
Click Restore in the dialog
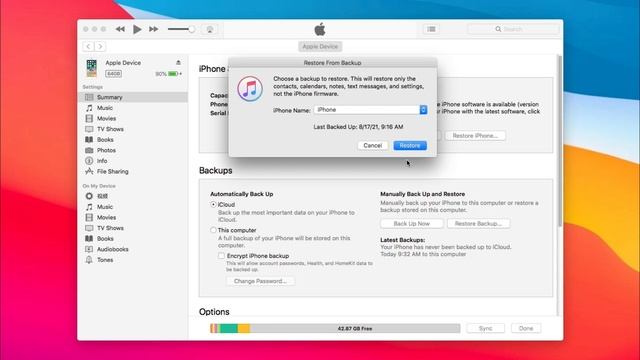click(410, 146)
